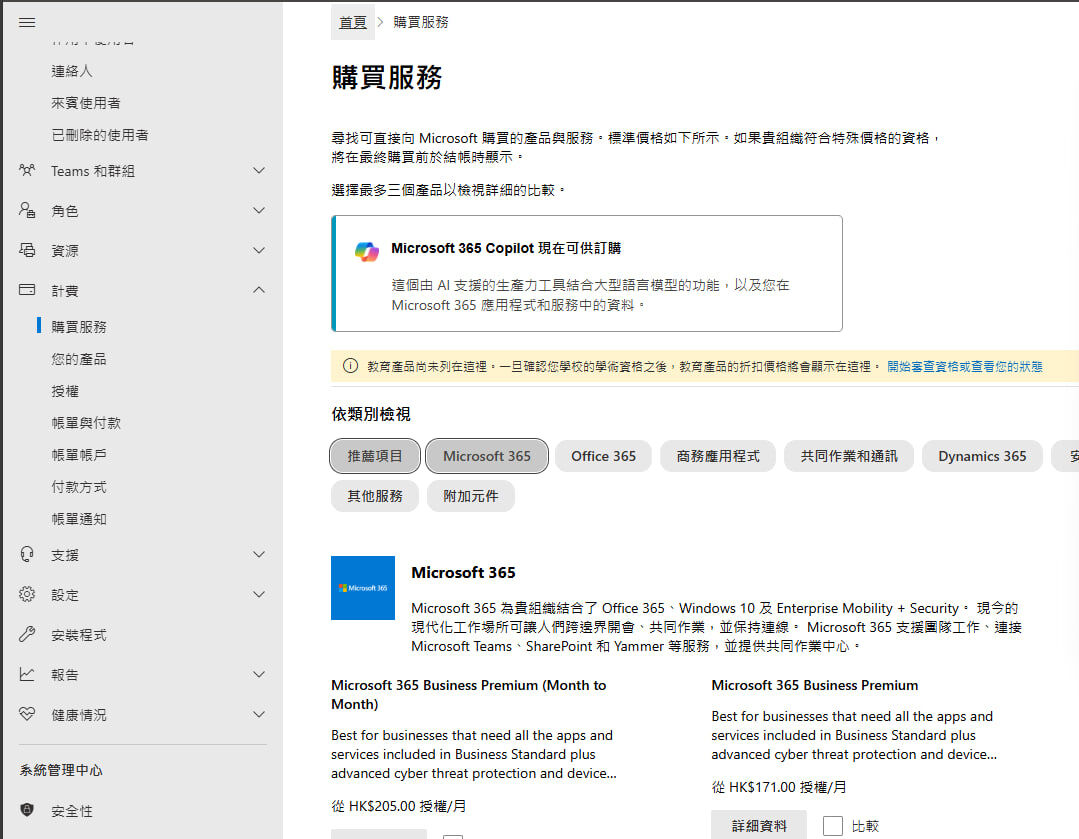Click the 健康情況 heart icon
This screenshot has height=839, width=1079.
click(x=27, y=714)
